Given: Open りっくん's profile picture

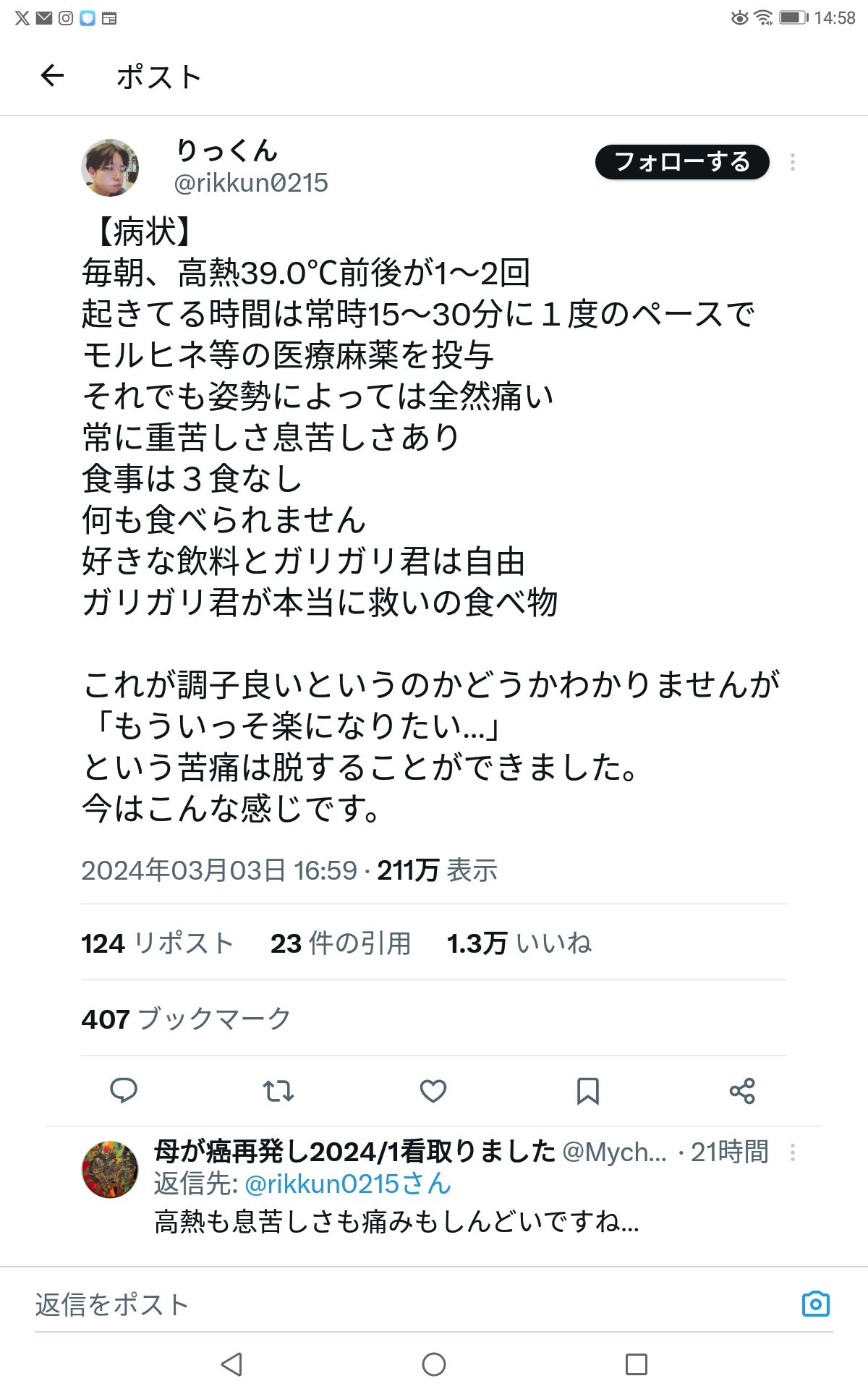Looking at the screenshot, I should [111, 166].
